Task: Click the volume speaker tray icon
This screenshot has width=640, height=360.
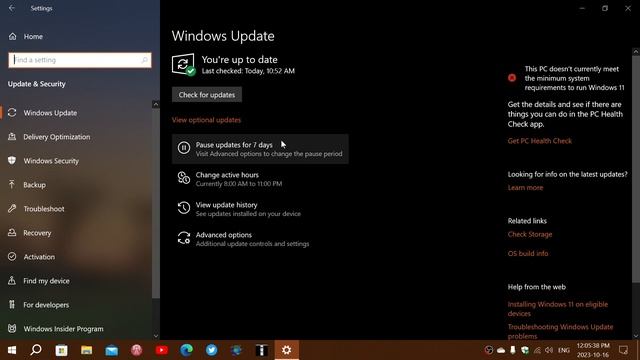Action: [x=549, y=350]
